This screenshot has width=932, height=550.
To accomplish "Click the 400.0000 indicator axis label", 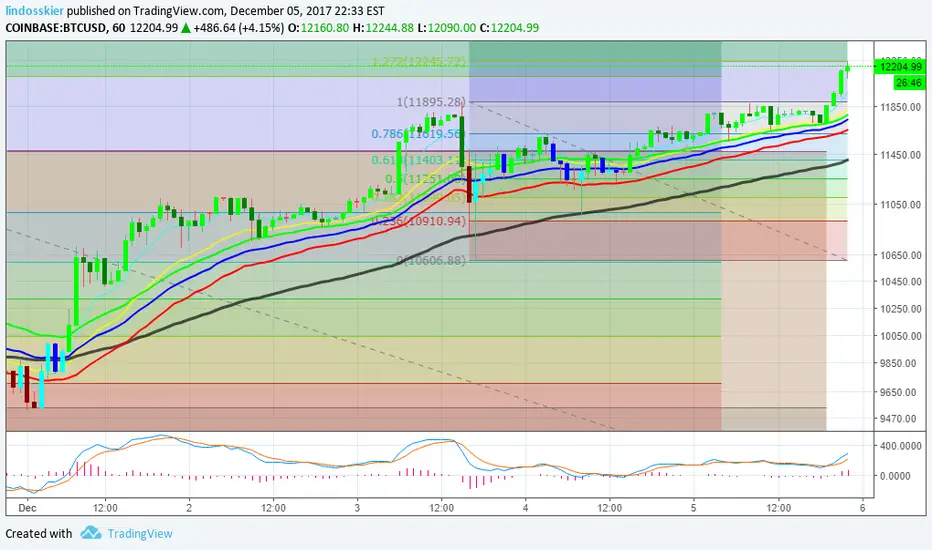I will point(900,446).
